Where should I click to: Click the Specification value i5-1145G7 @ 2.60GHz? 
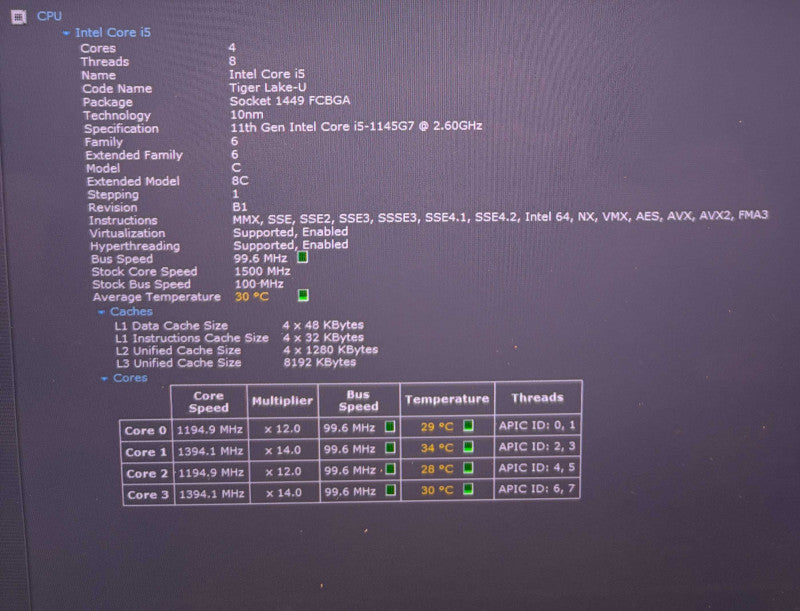click(356, 126)
